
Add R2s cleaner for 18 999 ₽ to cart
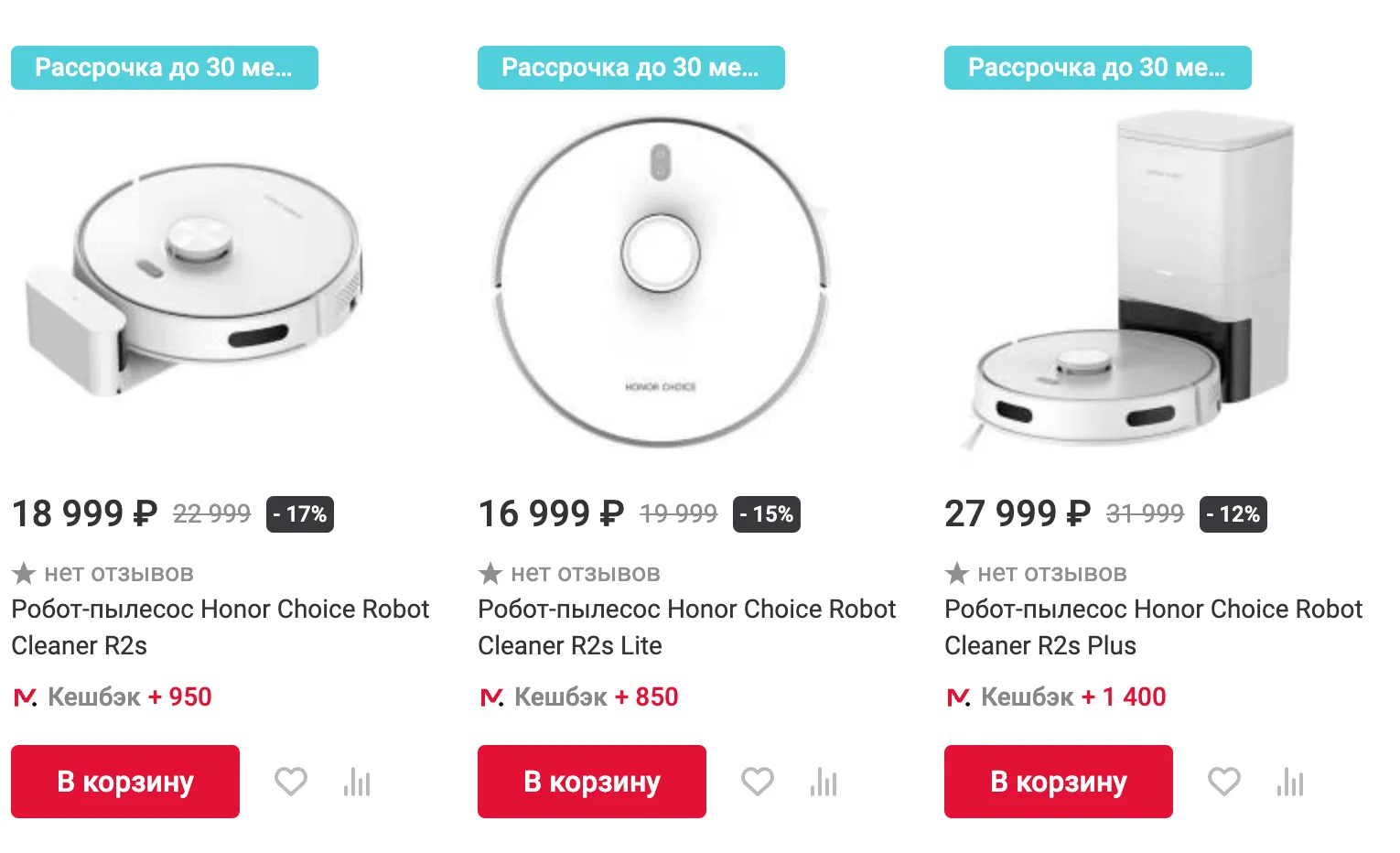(x=125, y=782)
